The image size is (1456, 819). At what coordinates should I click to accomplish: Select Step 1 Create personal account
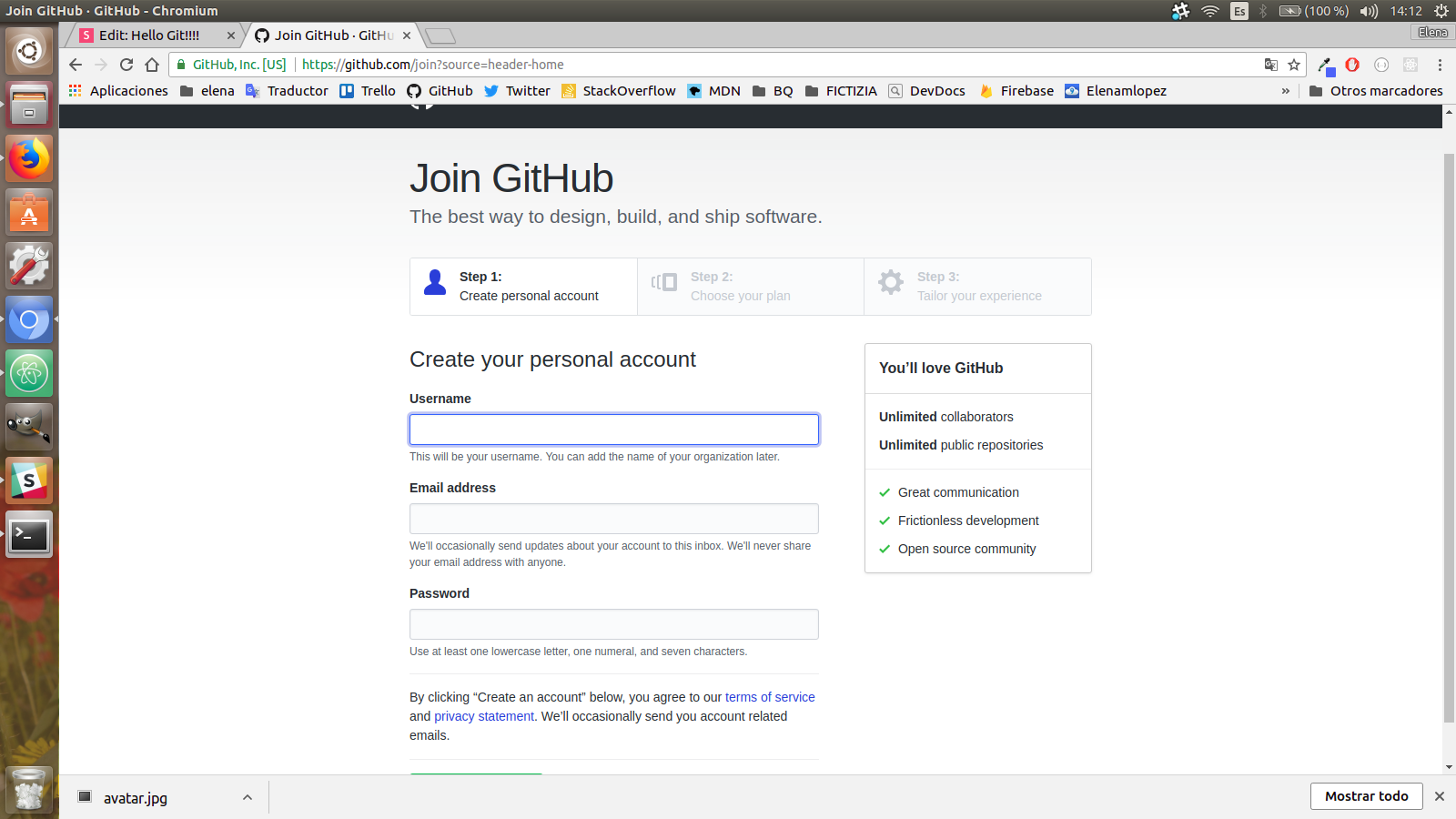[523, 287]
